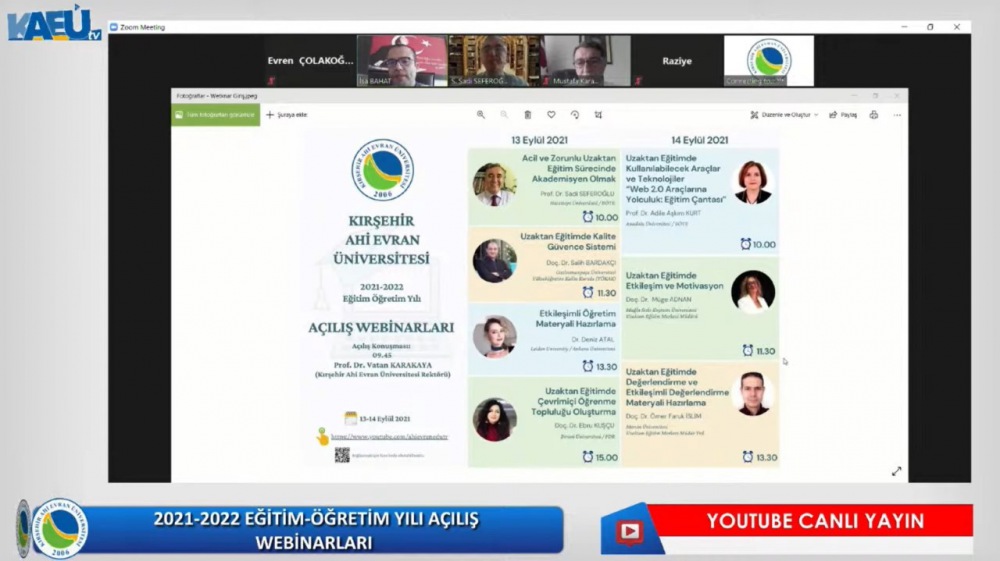Click the '13 Eylül 2021' date heading
This screenshot has height=561, width=1000.
539,140
